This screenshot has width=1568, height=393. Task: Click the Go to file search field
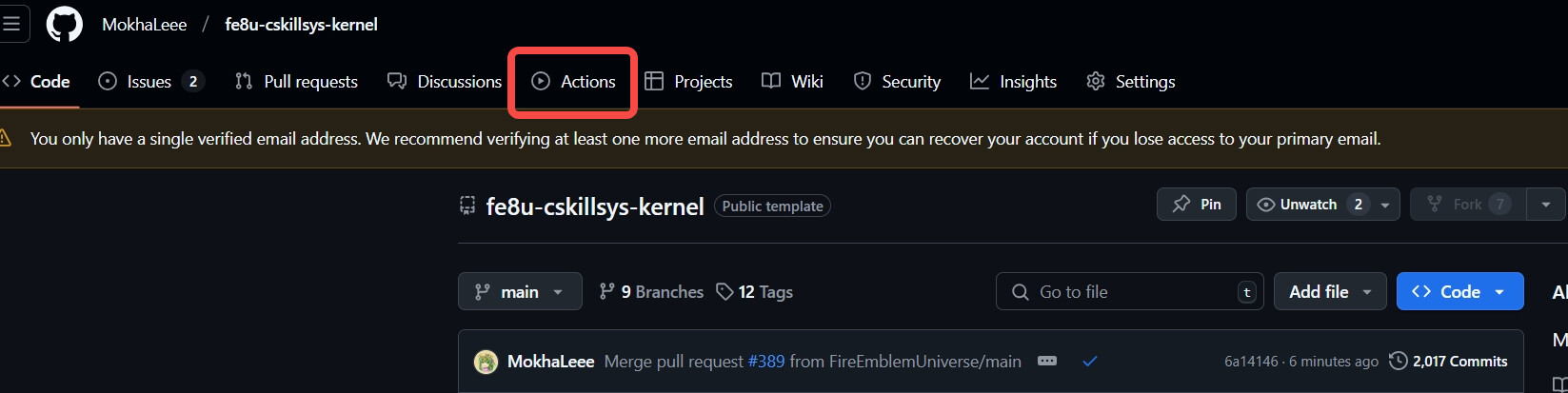(x=1130, y=292)
